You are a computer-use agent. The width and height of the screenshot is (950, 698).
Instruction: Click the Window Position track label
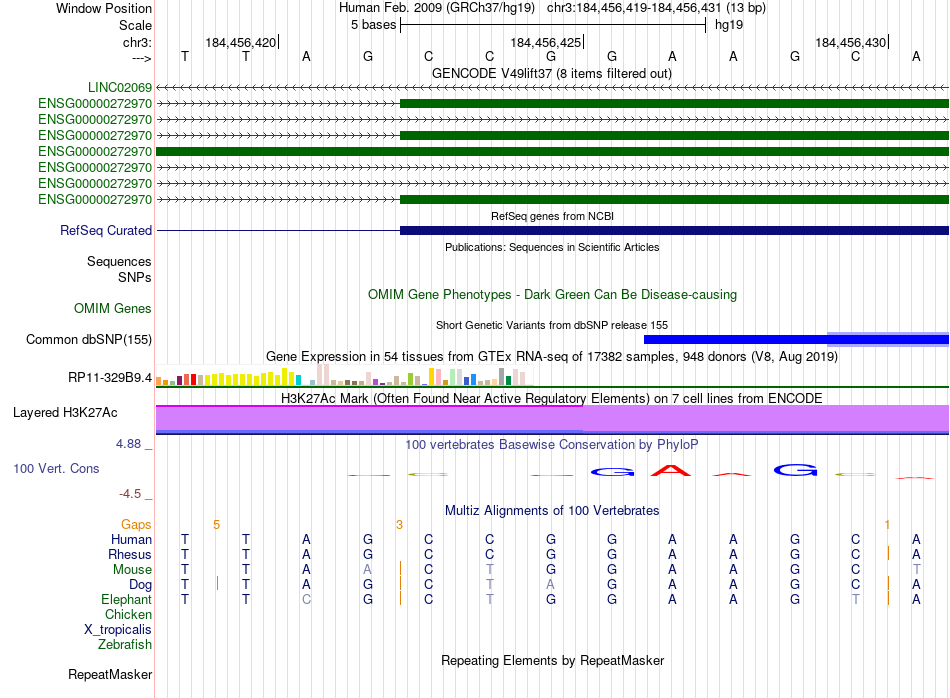104,8
